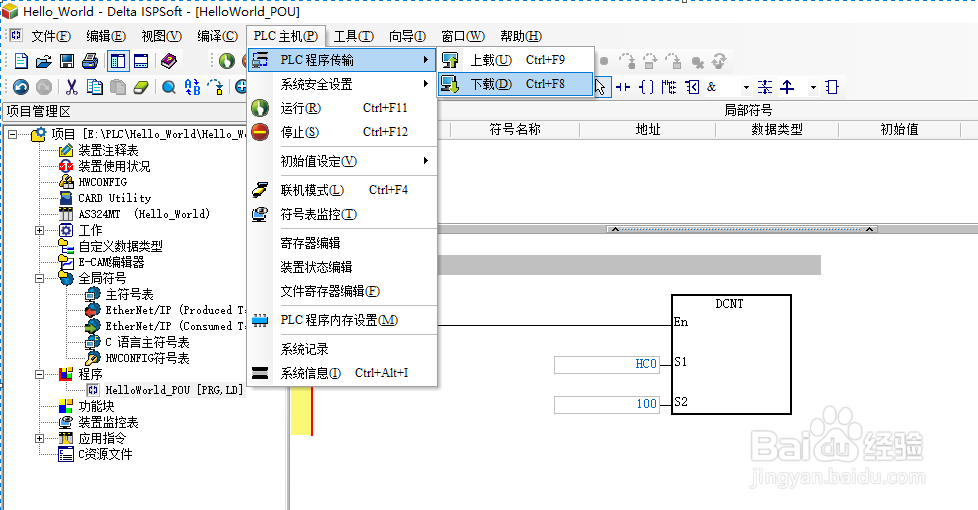978x510 pixels.
Task: Click the Print toolbar icon
Action: [90, 60]
